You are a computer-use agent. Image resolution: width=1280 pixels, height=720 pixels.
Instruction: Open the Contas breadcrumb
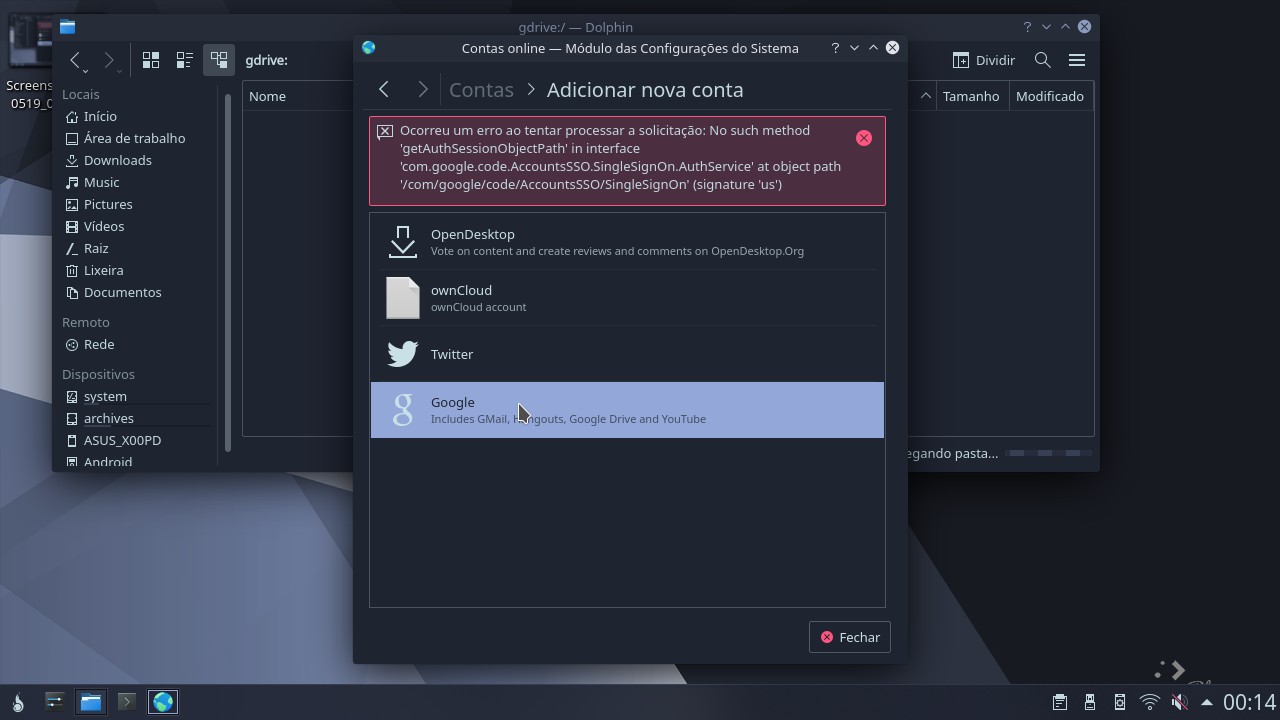(481, 90)
